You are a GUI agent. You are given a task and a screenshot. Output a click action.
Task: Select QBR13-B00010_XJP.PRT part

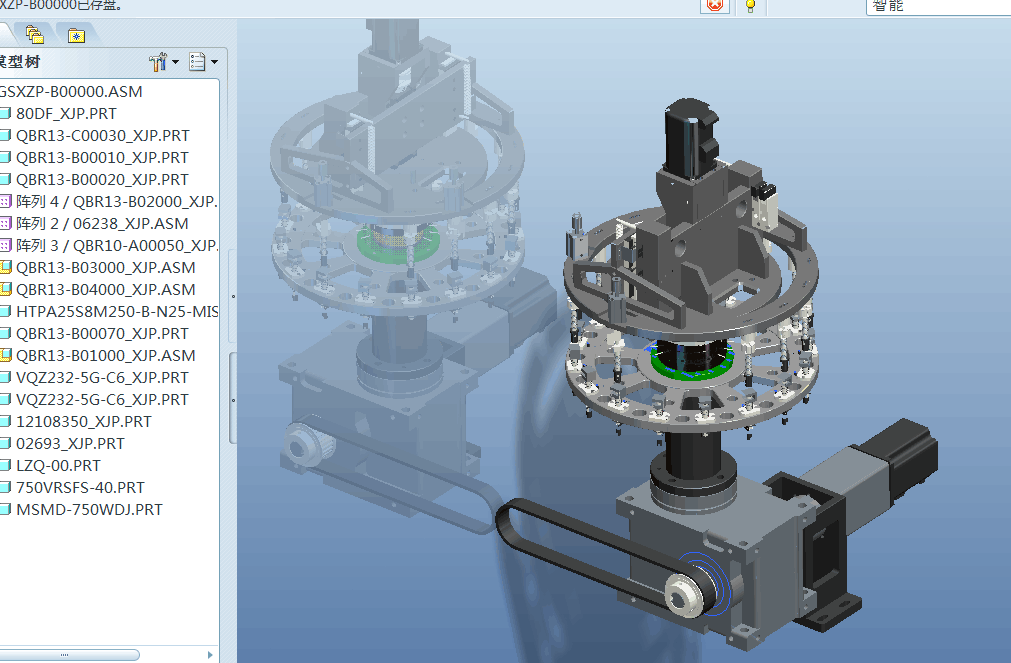[103, 157]
